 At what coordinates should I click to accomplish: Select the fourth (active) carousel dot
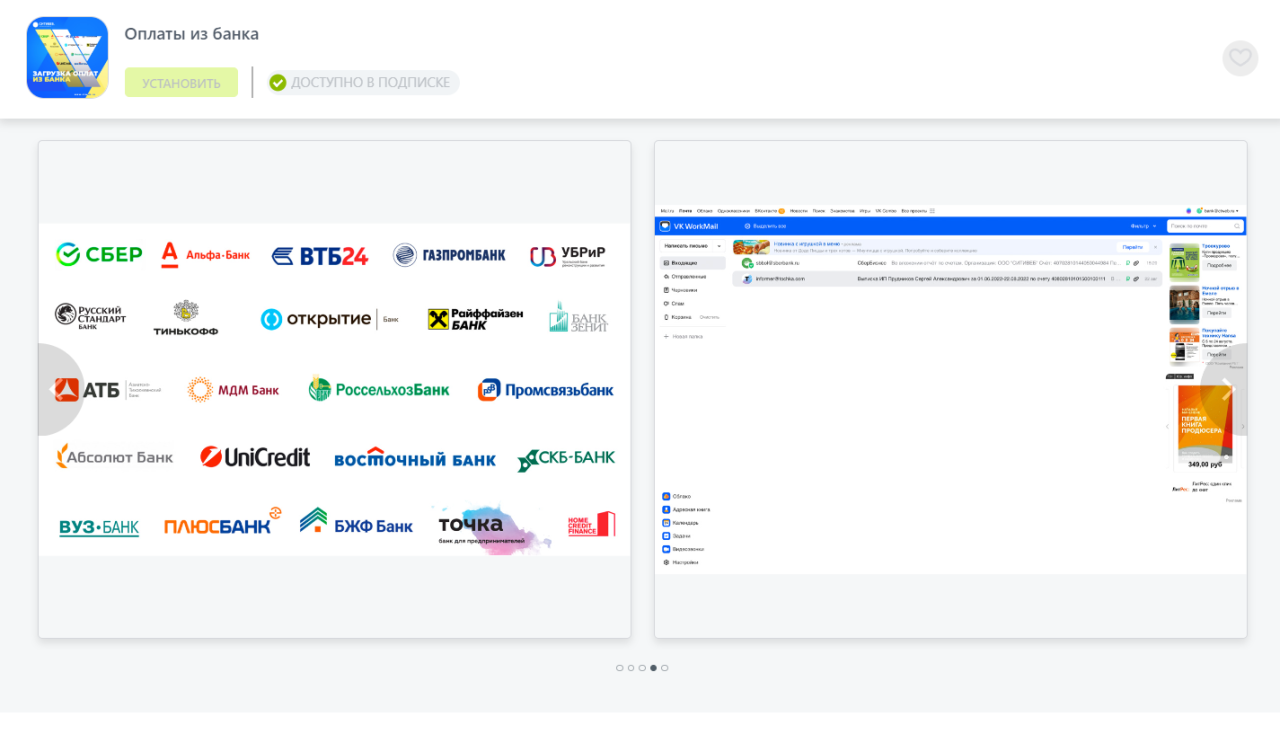[654, 668]
